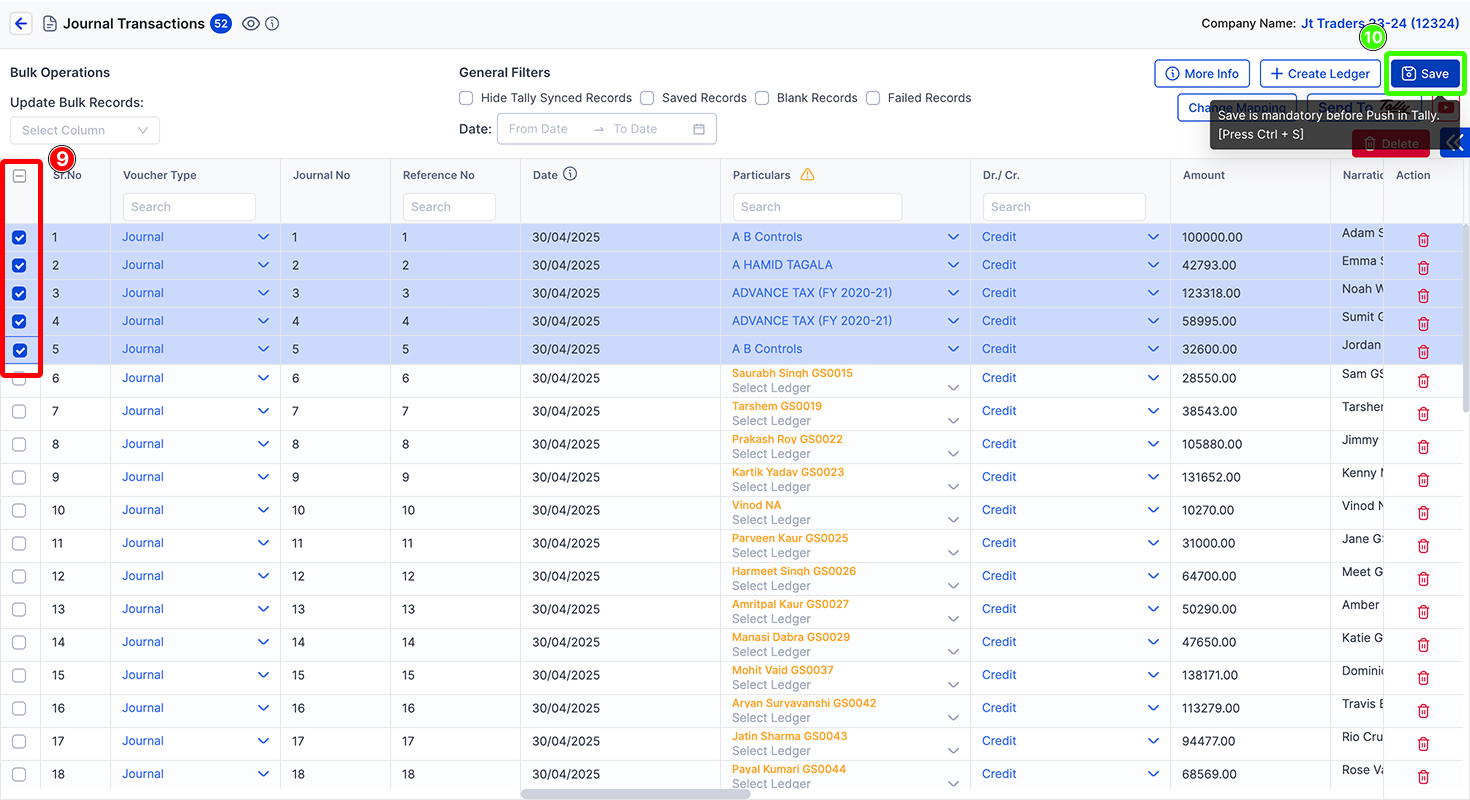Image resolution: width=1470 pixels, height=800 pixels.
Task: Delete row 12 with its trash icon
Action: [1423, 579]
